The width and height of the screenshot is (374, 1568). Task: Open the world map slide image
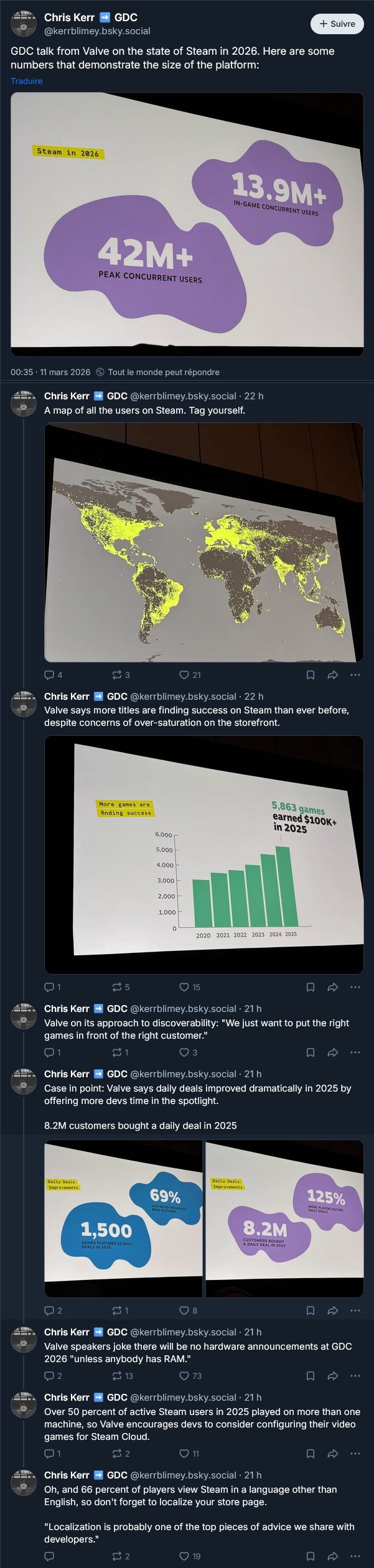[203, 542]
